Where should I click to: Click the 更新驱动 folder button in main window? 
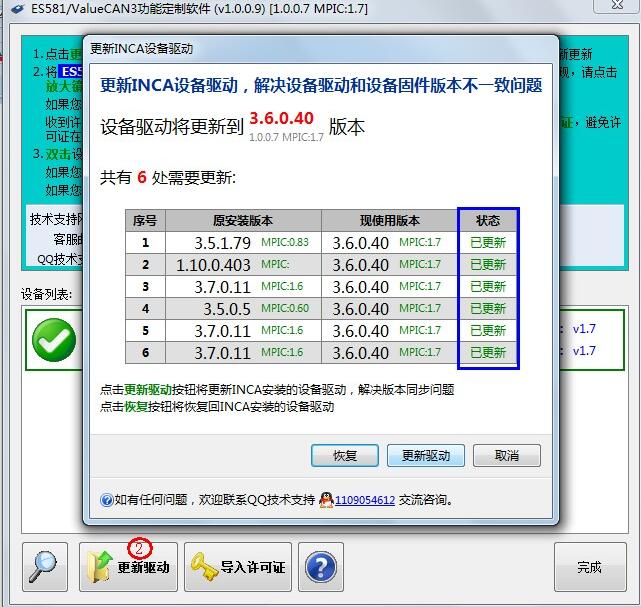click(x=128, y=567)
